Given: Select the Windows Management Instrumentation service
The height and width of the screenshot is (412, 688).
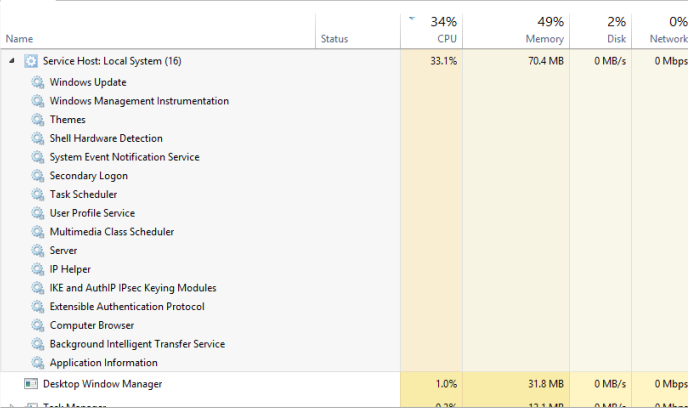Looking at the screenshot, I should pyautogui.click(x=139, y=101).
